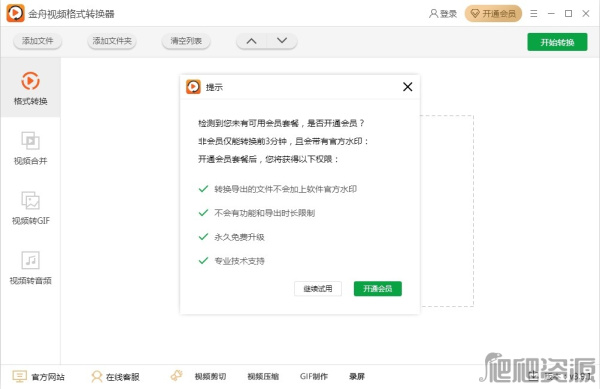Image resolution: width=600 pixels, height=389 pixels.
Task: Click text 转换导出的文件不会加上软件官方水印
Action: coord(285,189)
